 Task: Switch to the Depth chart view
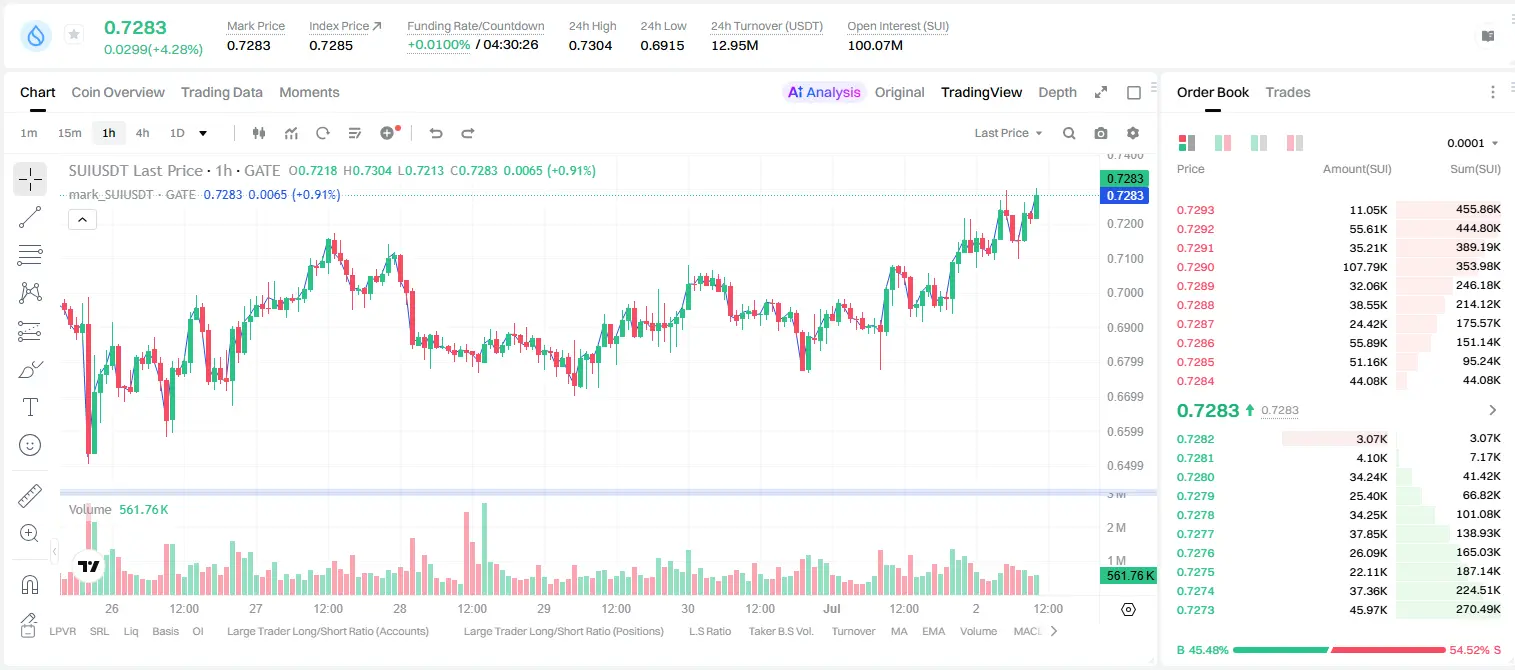[1057, 92]
